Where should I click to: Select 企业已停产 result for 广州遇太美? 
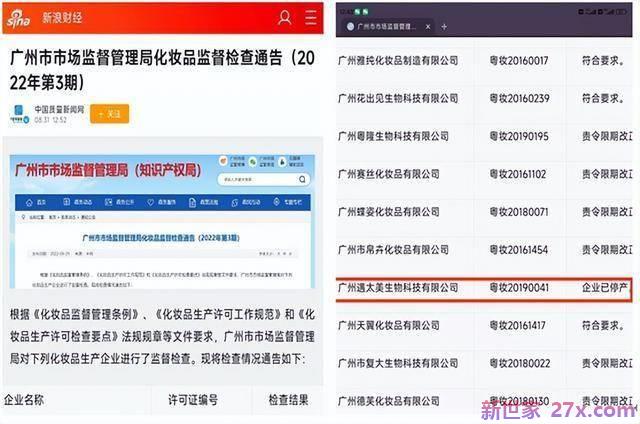click(605, 288)
